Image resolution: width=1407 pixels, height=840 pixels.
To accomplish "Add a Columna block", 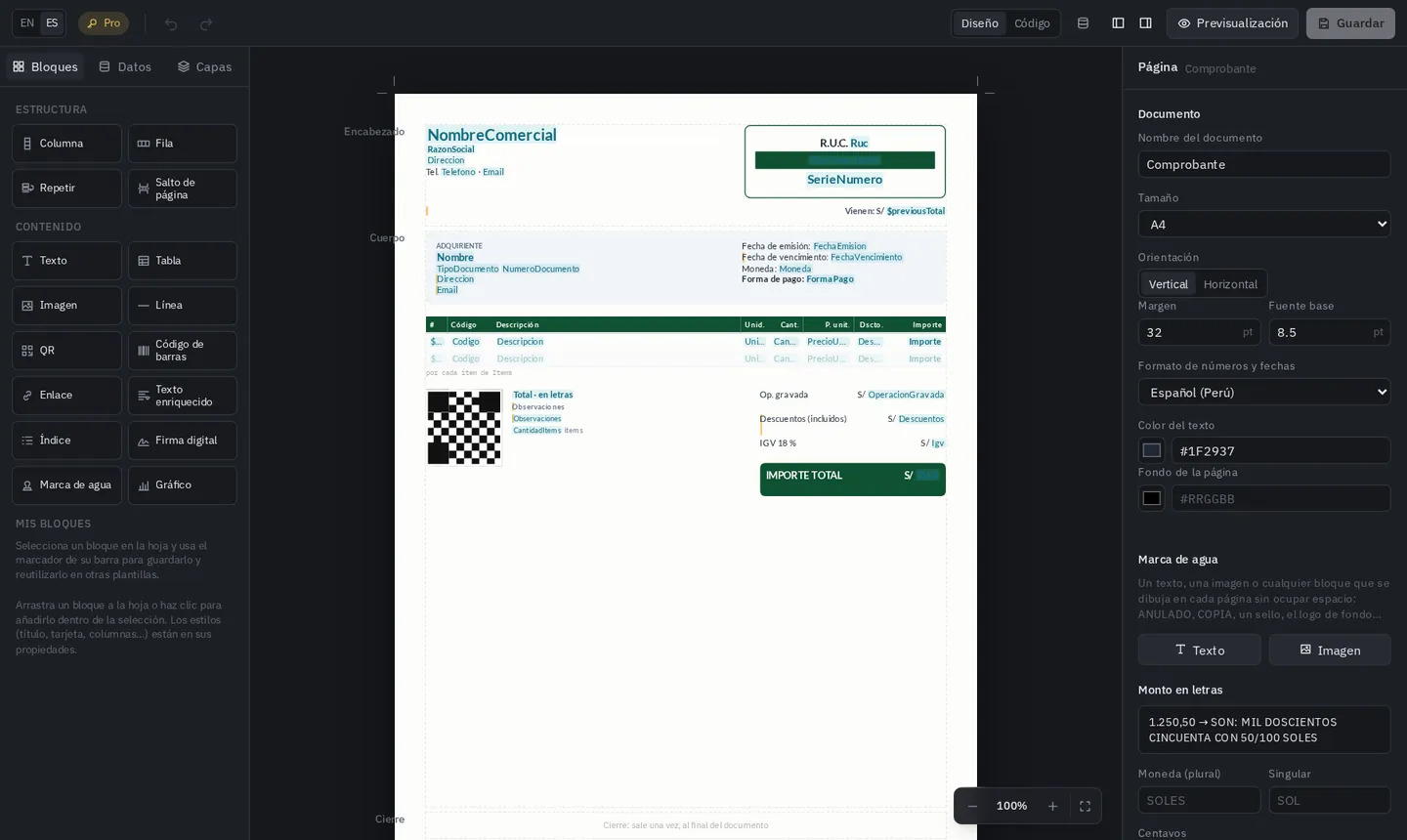I will pos(66,144).
